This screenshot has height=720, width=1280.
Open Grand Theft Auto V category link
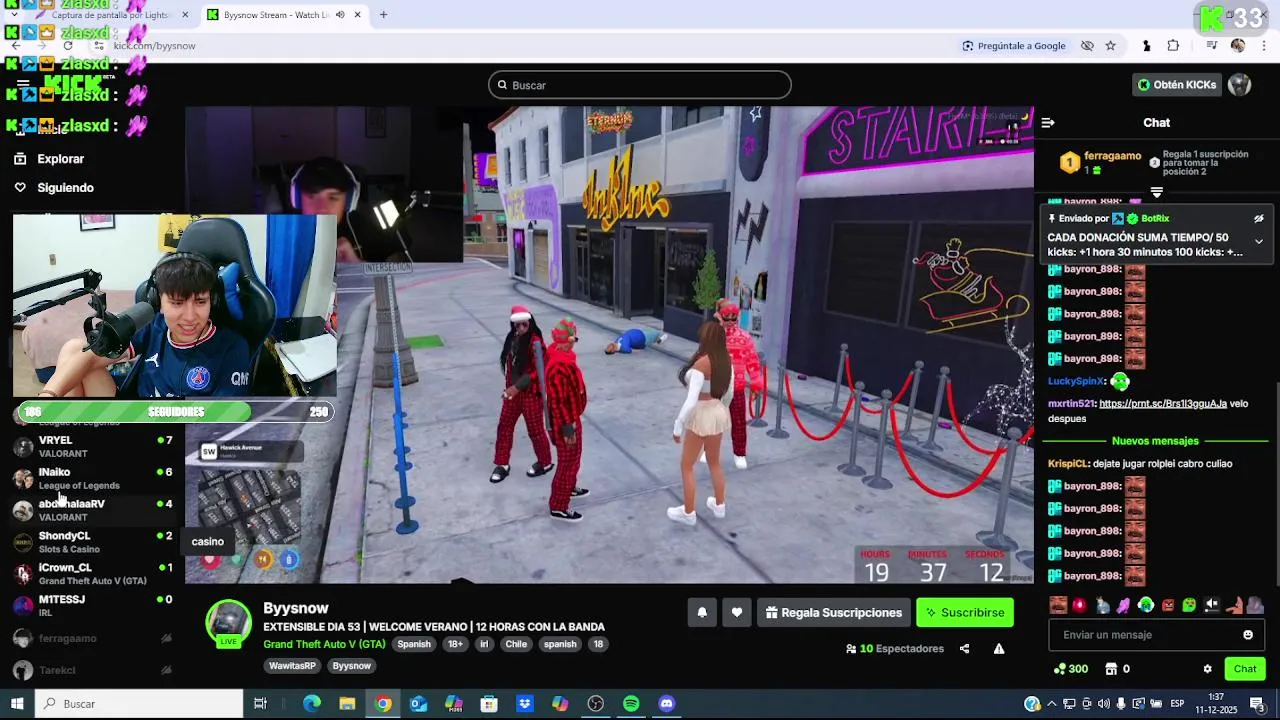(x=324, y=644)
